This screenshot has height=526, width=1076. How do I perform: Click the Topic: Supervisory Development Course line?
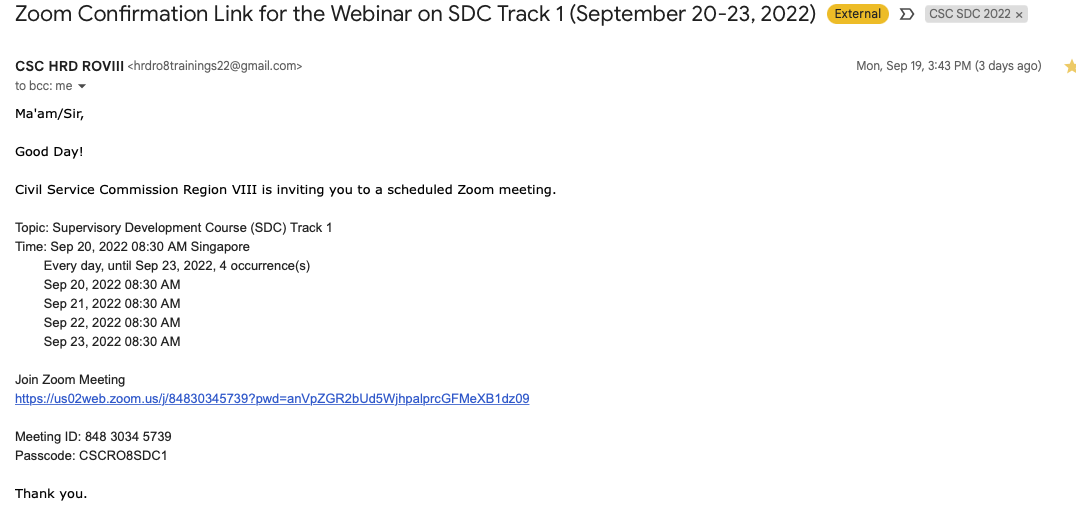[x=173, y=228]
